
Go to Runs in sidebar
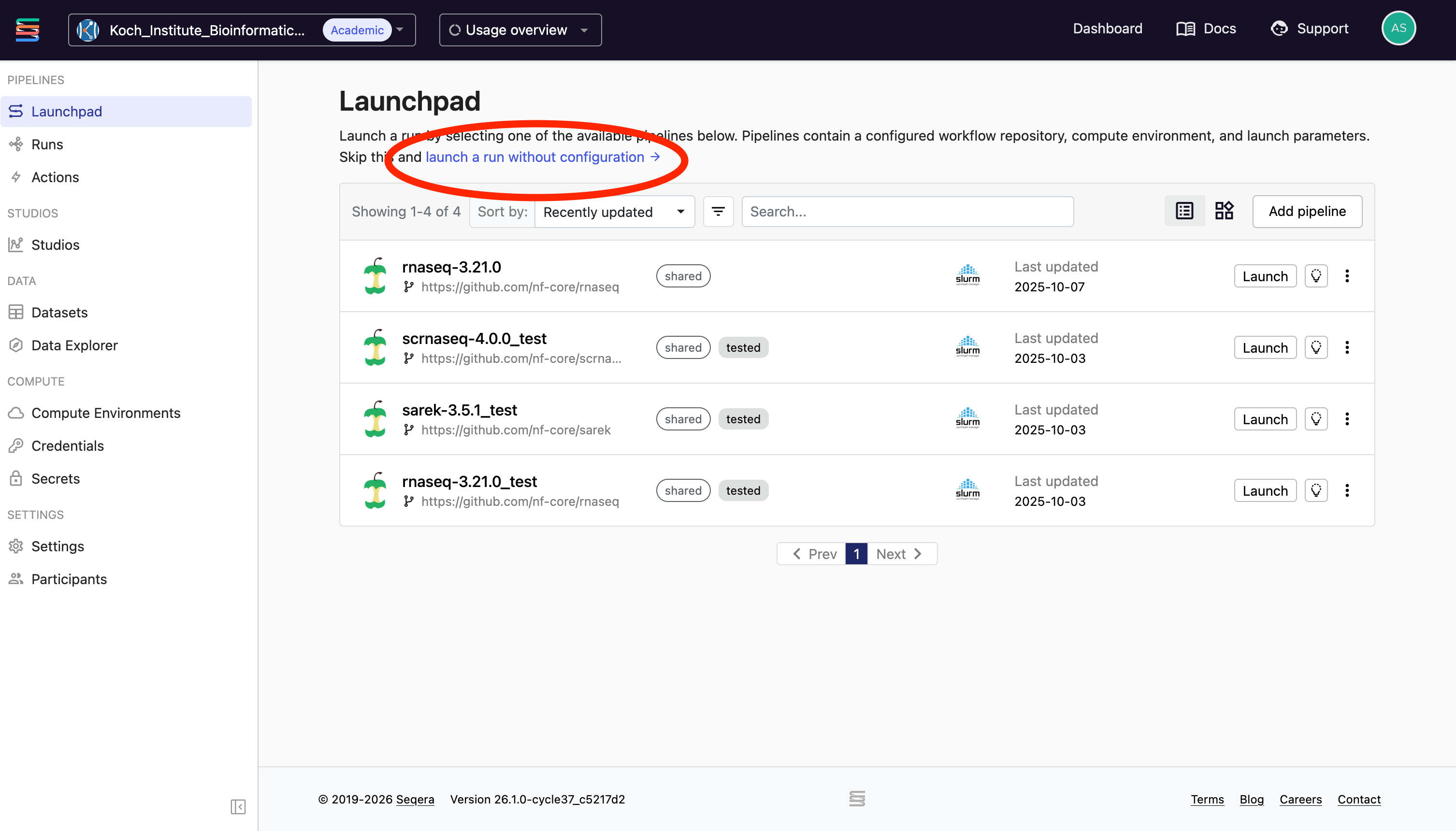[x=47, y=144]
